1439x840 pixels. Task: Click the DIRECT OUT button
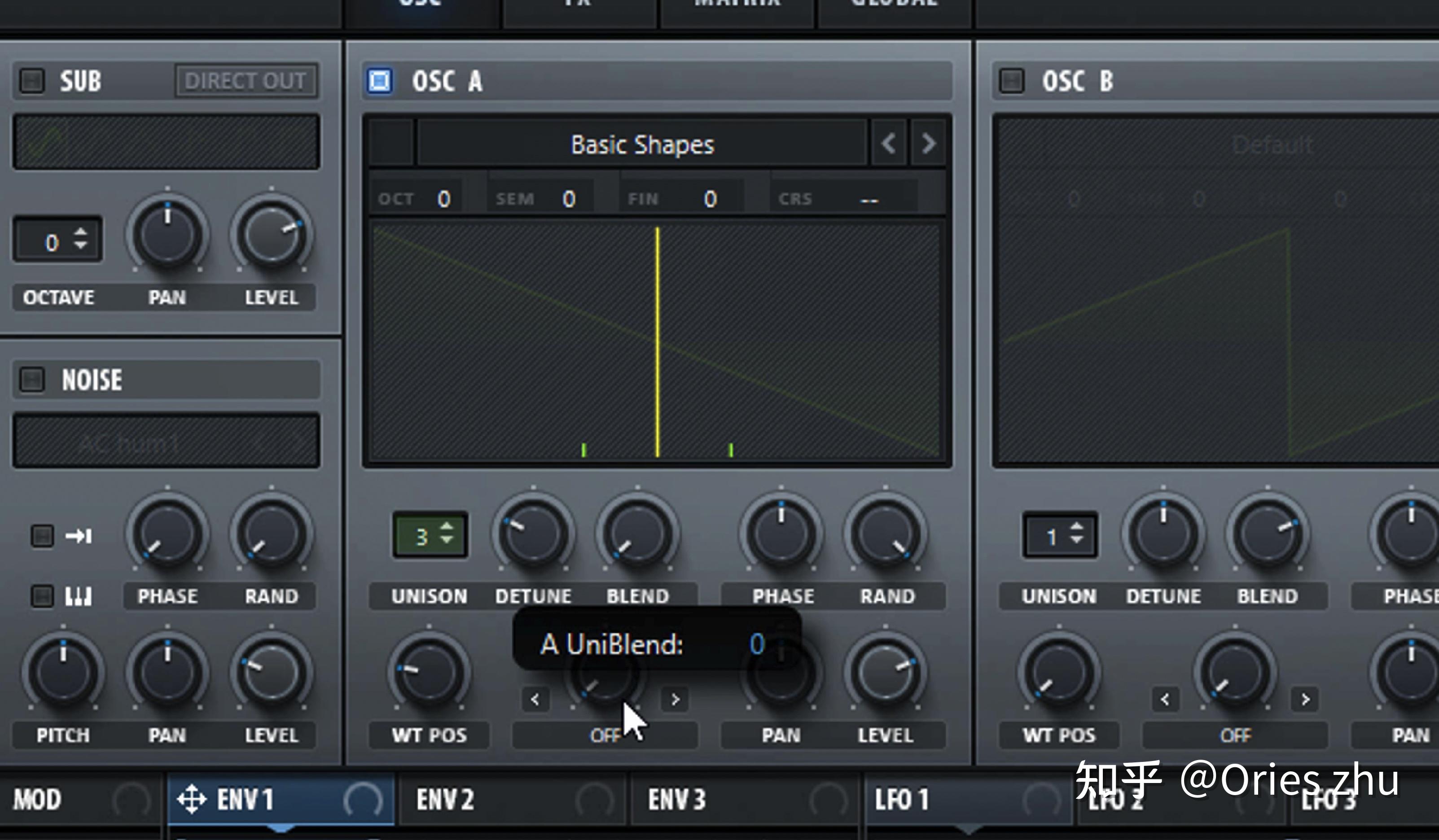click(x=246, y=80)
